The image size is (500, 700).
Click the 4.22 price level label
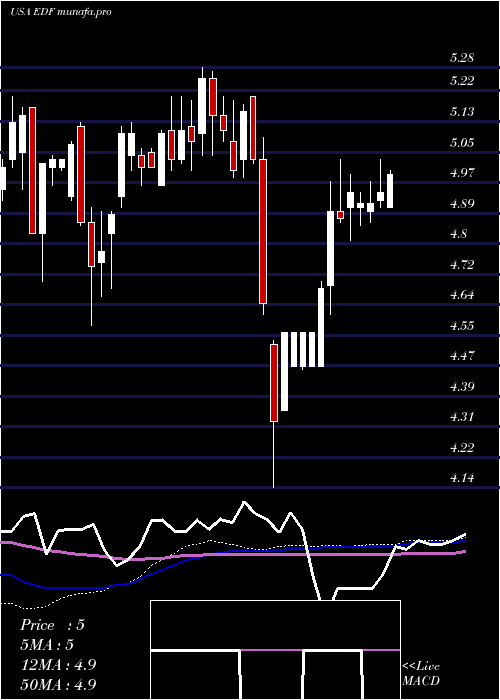pos(462,448)
